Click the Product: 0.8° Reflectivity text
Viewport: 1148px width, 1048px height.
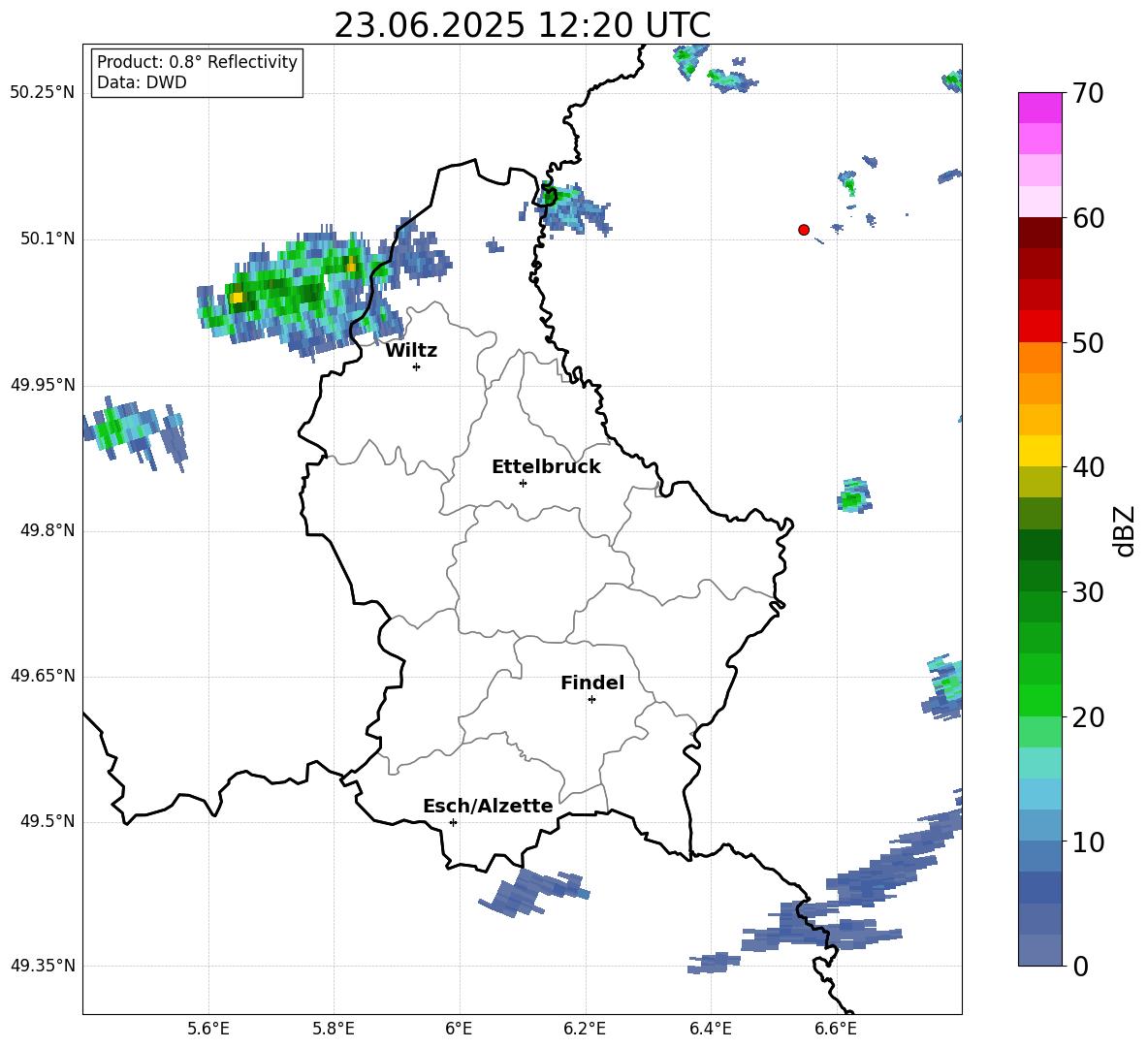pyautogui.click(x=197, y=62)
